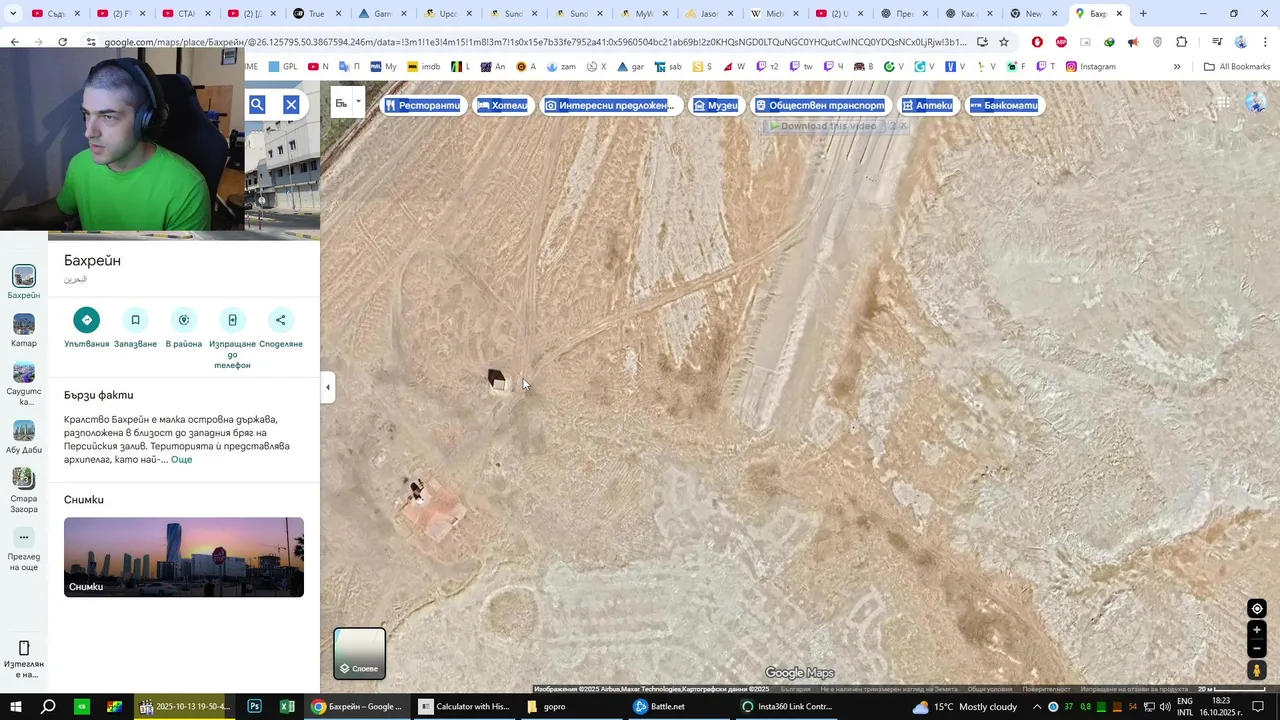Screen dimensions: 1280x720
Task: Filter map by Хотели chip
Action: click(502, 105)
